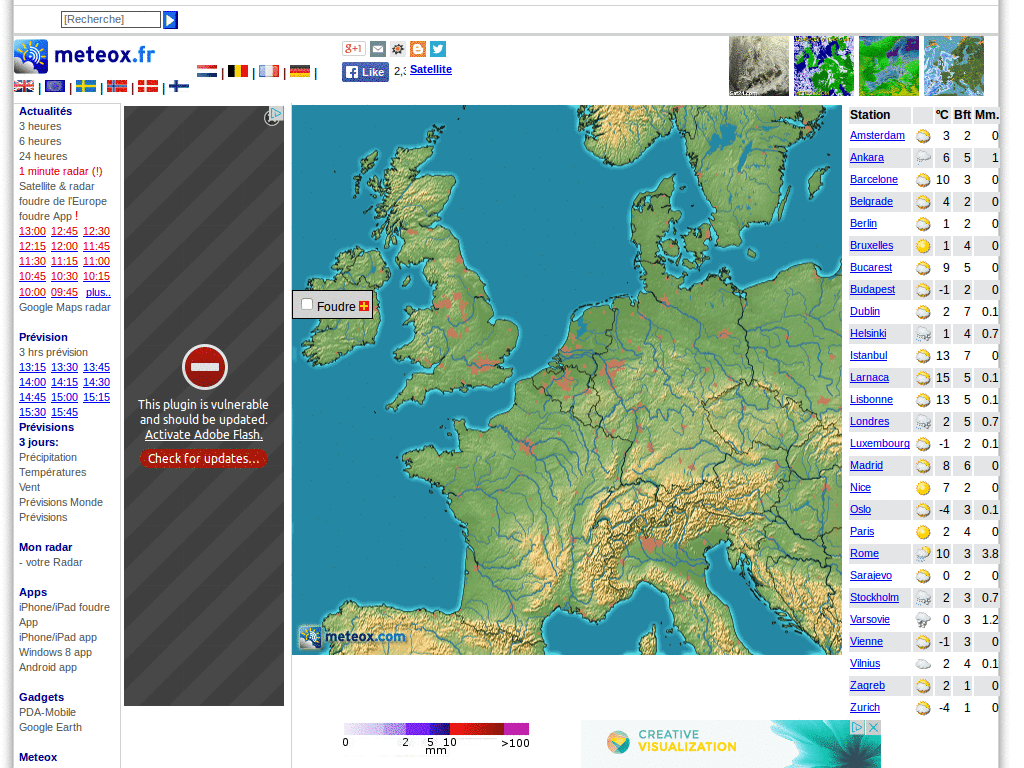The width and height of the screenshot is (1024, 768).
Task: Click the gear share icon
Action: coord(398,49)
